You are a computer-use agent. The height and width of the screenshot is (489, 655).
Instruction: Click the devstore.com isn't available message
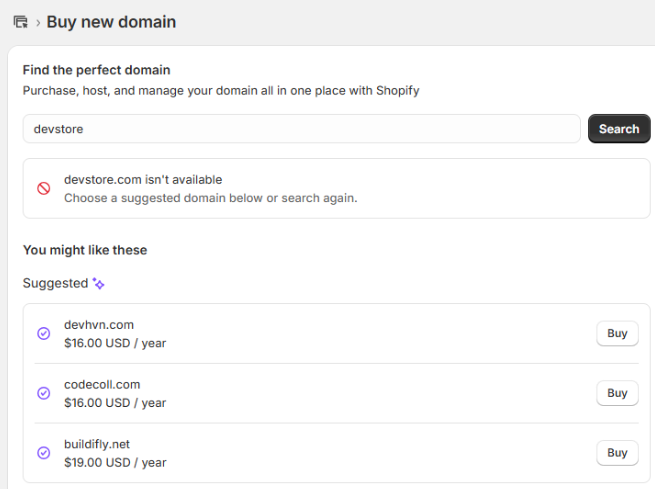(143, 180)
